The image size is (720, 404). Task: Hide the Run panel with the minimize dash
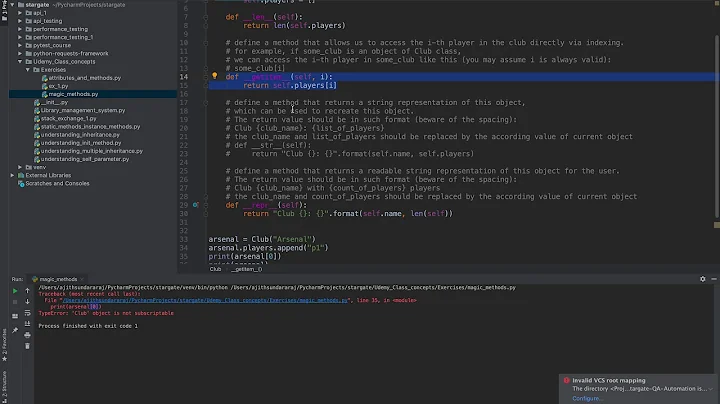(x=714, y=279)
